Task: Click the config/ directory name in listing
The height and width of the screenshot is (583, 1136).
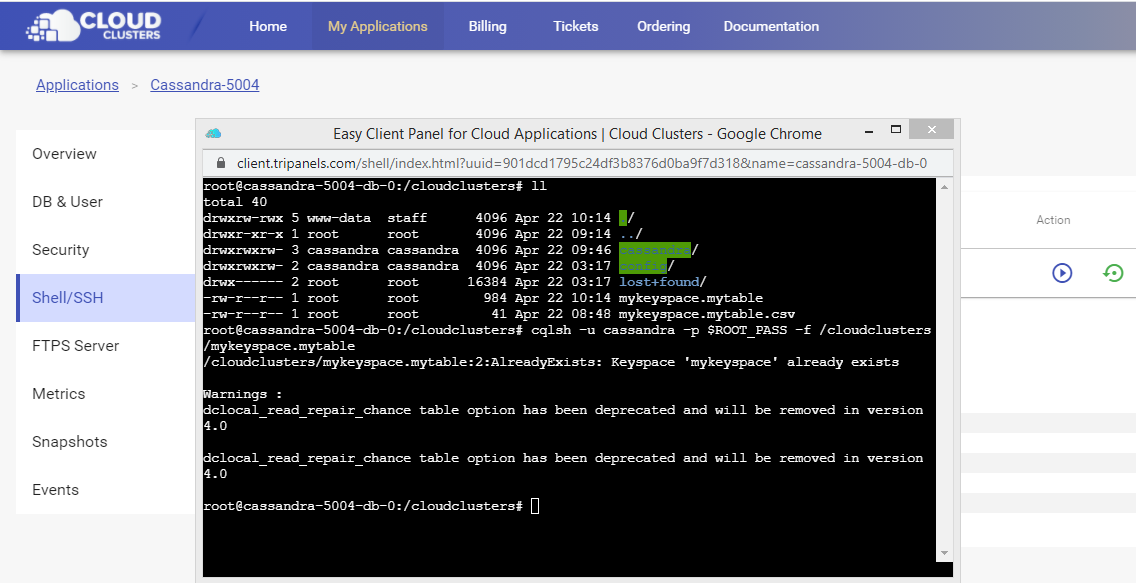Action: [x=646, y=266]
